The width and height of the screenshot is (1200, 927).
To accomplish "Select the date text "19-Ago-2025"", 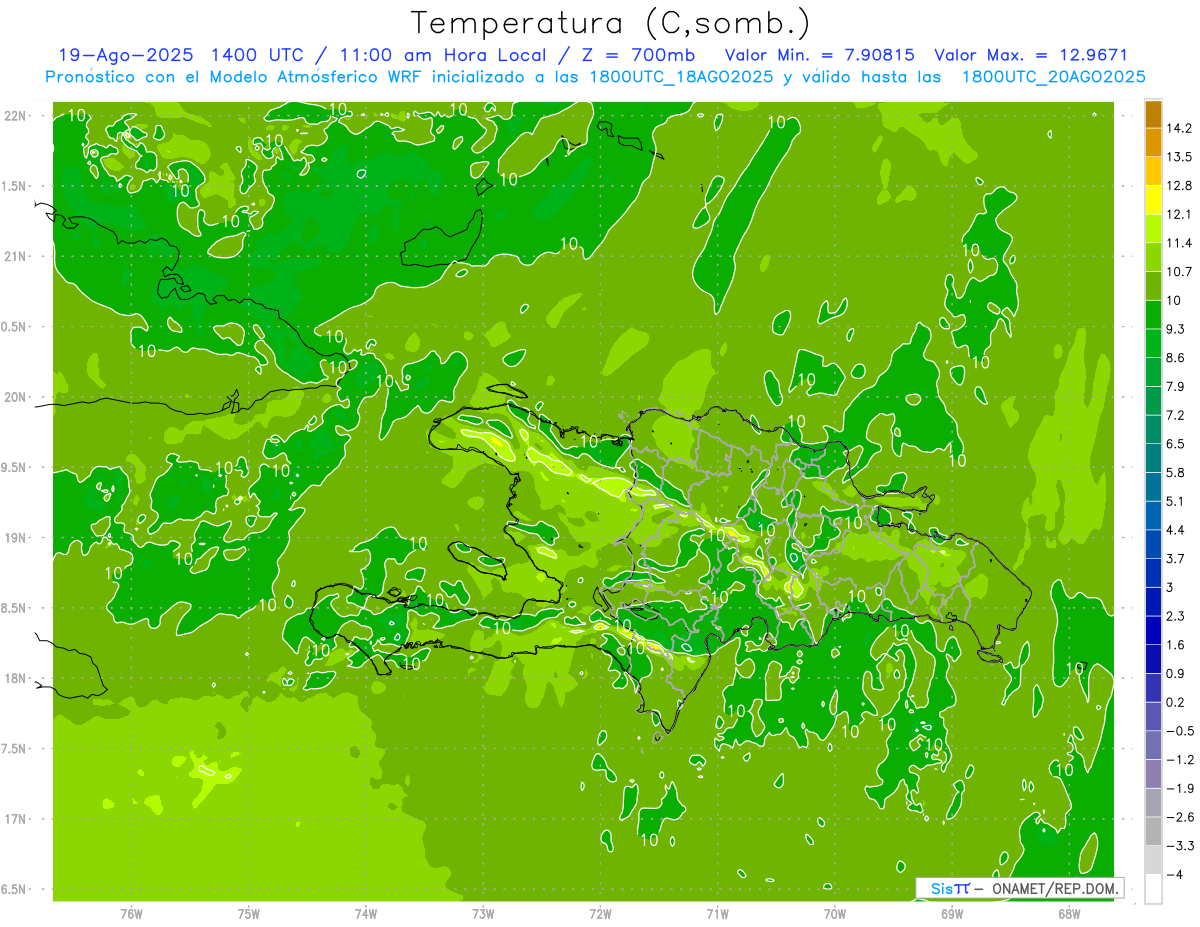I will (x=124, y=55).
